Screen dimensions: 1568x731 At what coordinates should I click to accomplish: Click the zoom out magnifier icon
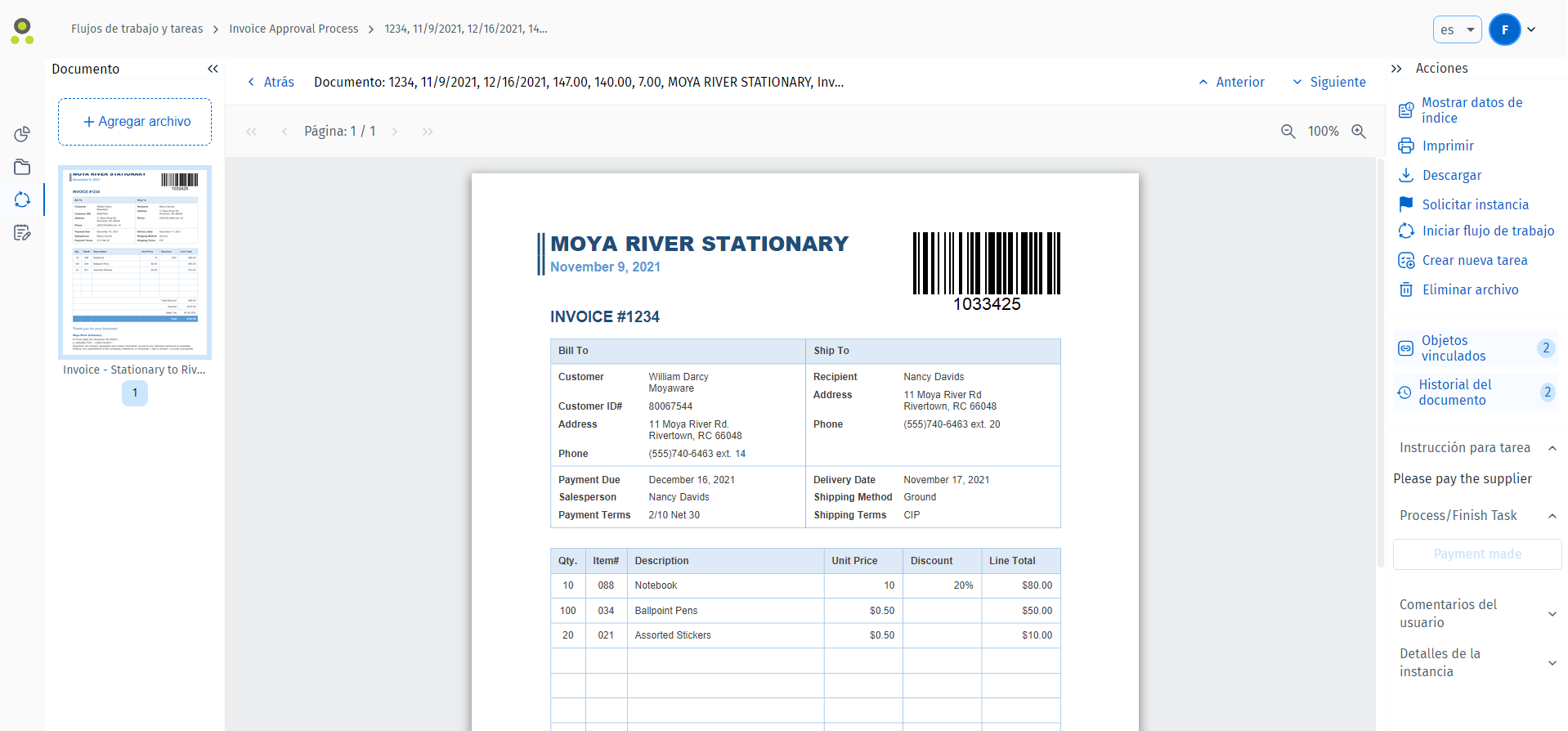[x=1288, y=132]
